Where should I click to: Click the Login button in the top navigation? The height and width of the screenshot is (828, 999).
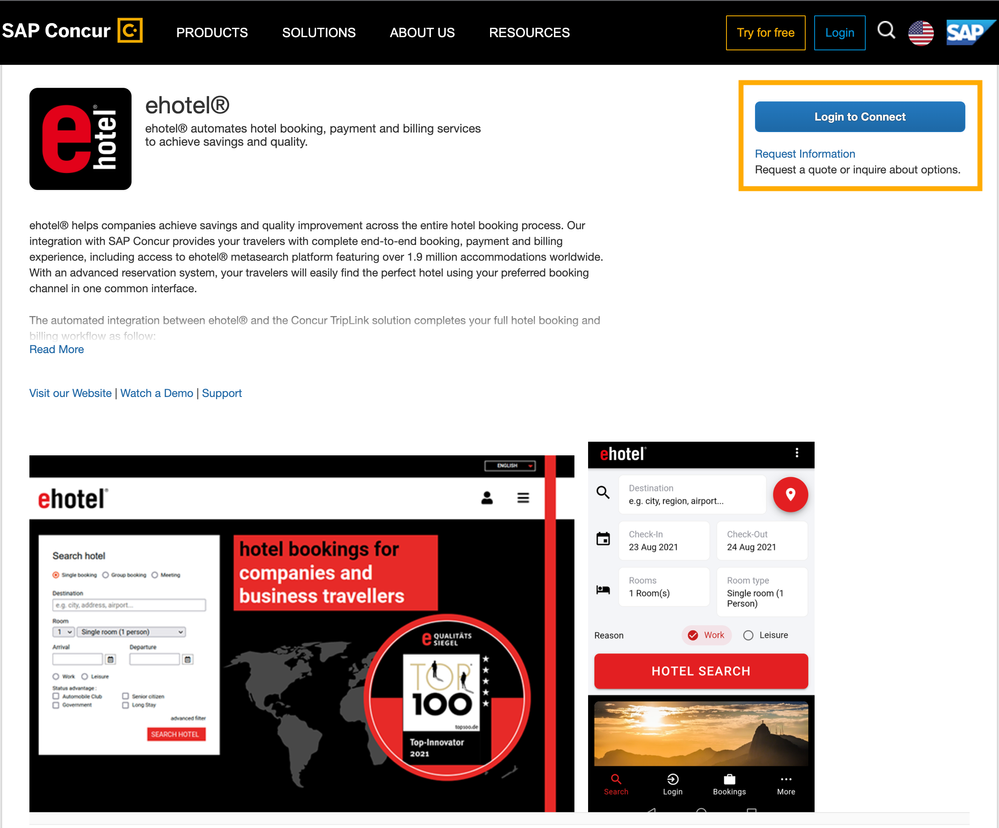click(x=840, y=32)
